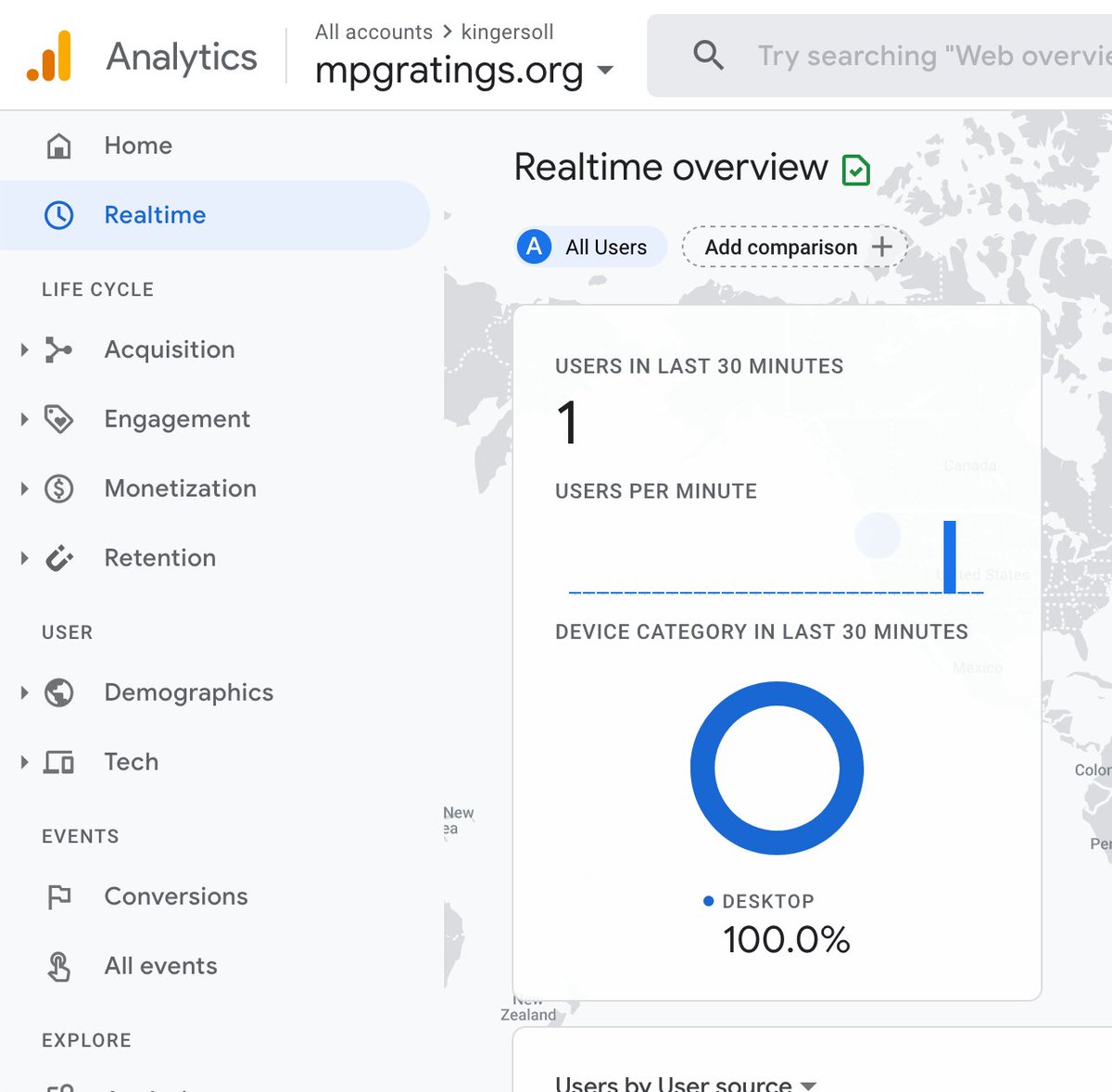1112x1092 pixels.
Task: Click the Conversions flag icon
Action: tap(59, 896)
